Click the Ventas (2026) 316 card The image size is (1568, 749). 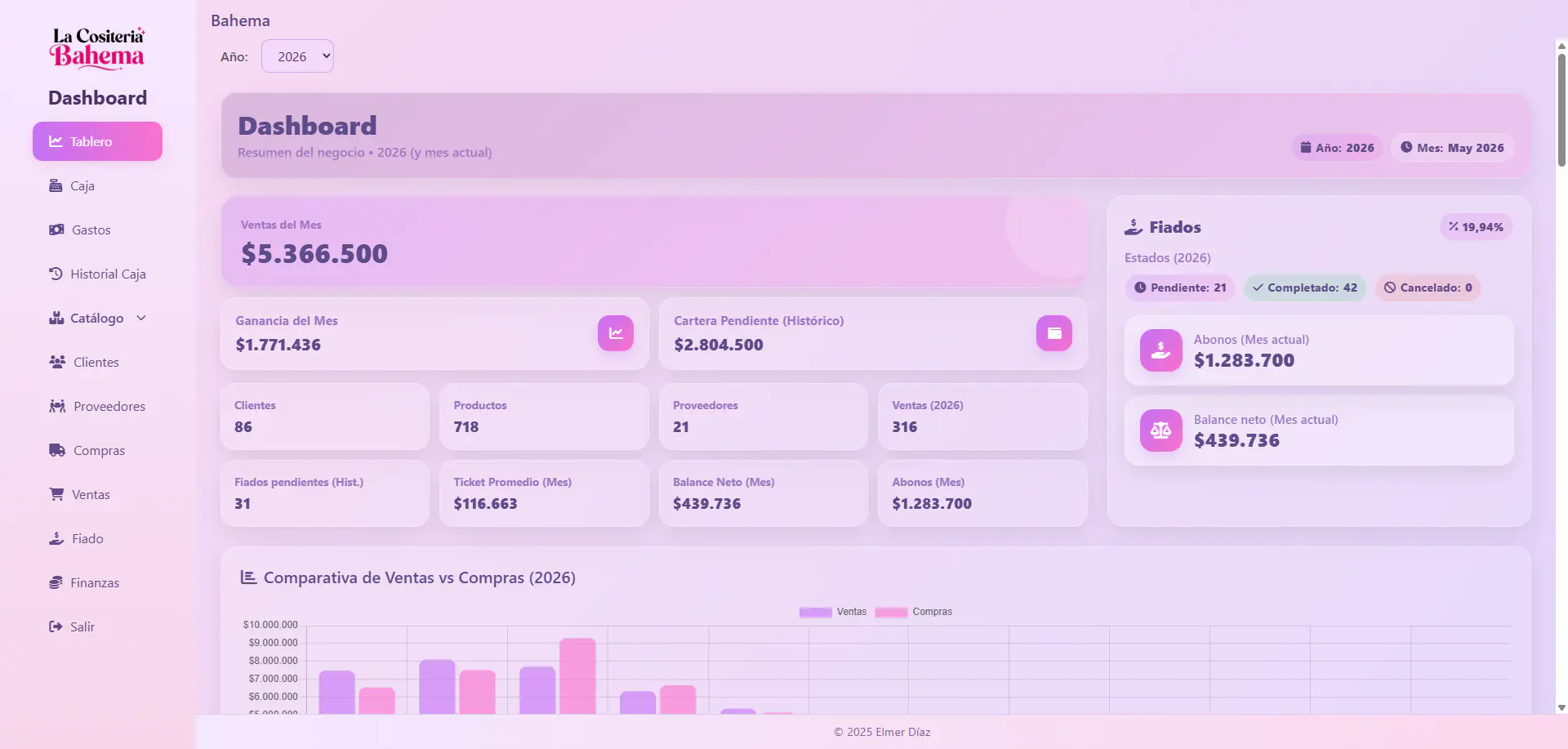[982, 417]
